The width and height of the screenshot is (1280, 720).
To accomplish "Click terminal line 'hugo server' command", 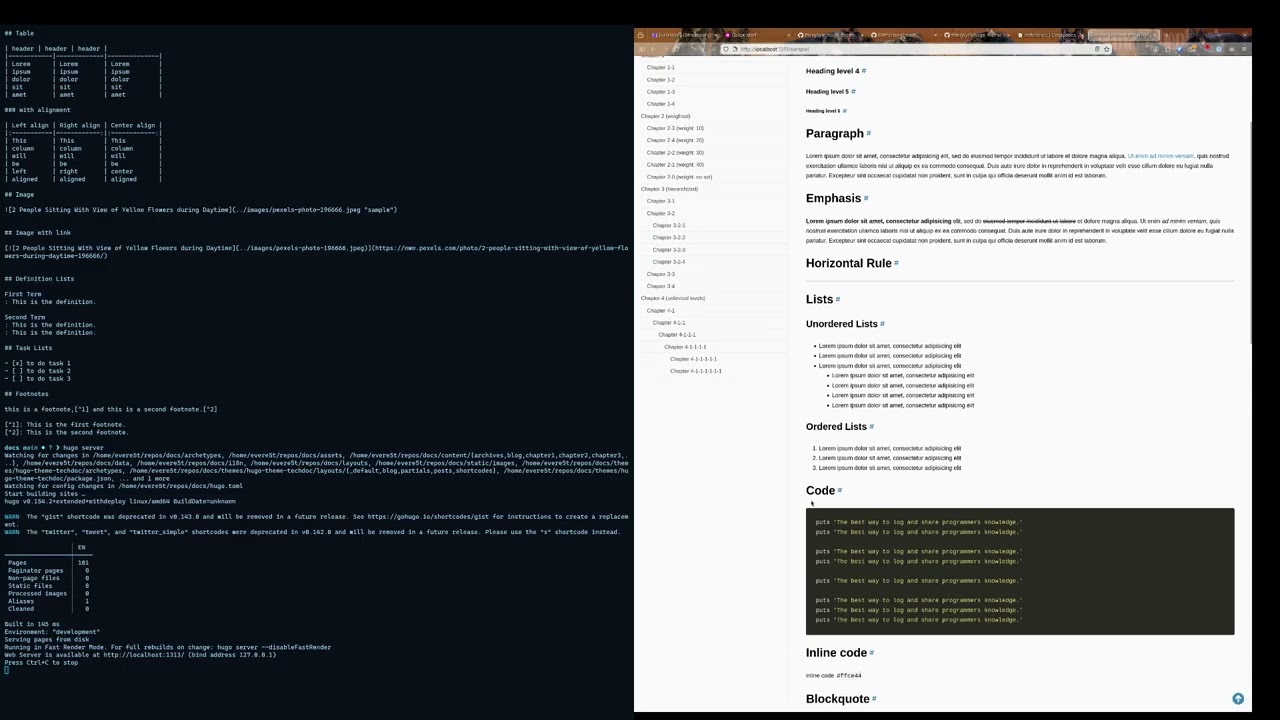I will [x=81, y=448].
